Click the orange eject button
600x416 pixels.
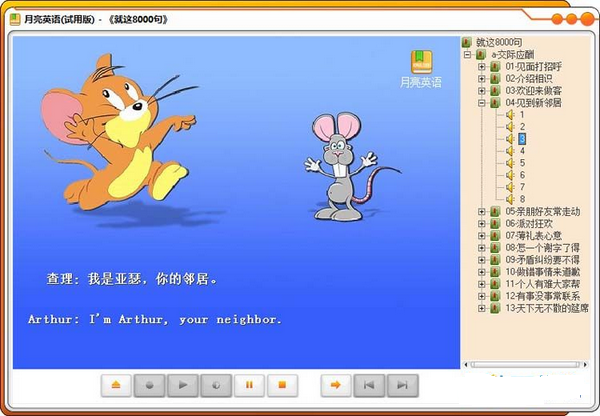coord(117,384)
